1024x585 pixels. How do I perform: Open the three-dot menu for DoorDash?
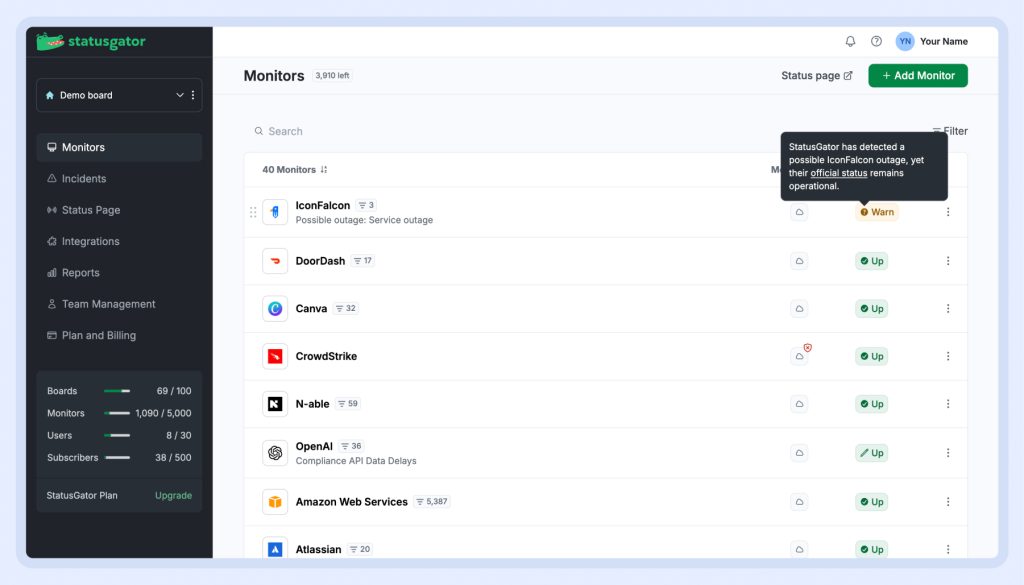point(947,261)
